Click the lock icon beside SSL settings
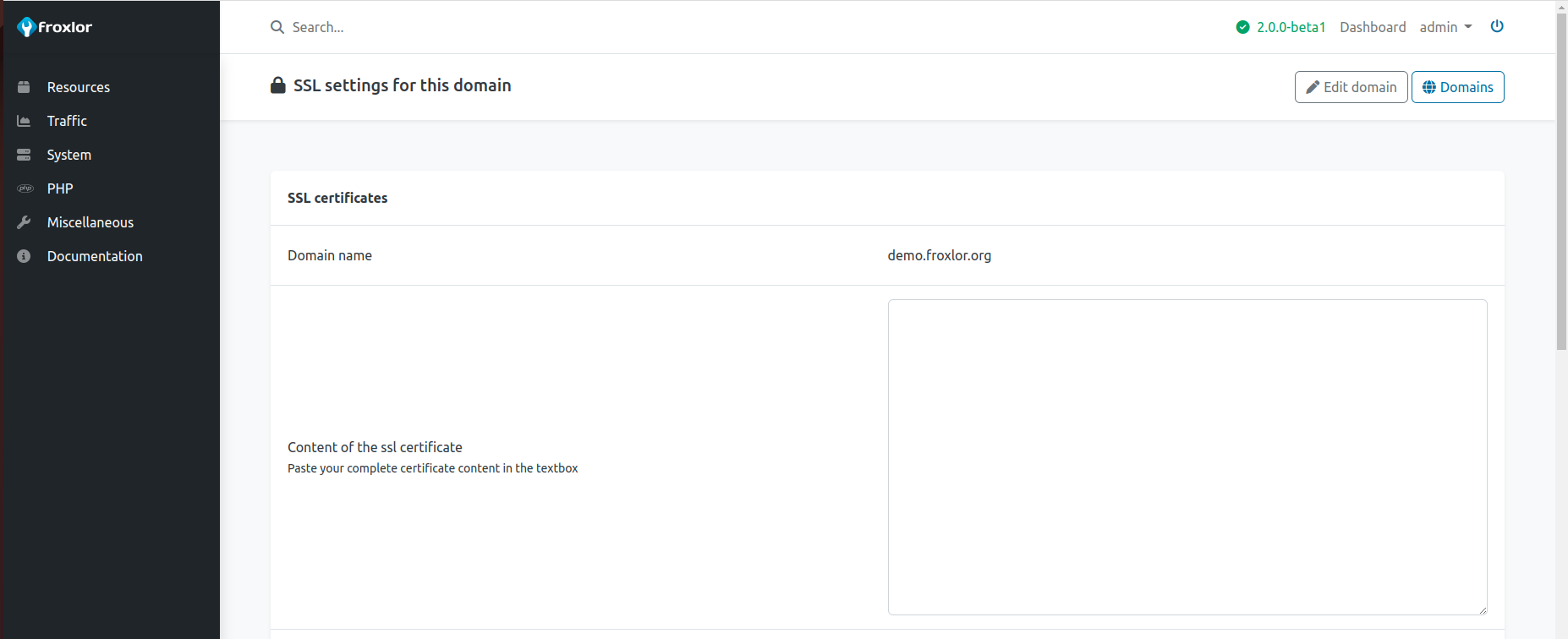1568x639 pixels. pyautogui.click(x=277, y=85)
